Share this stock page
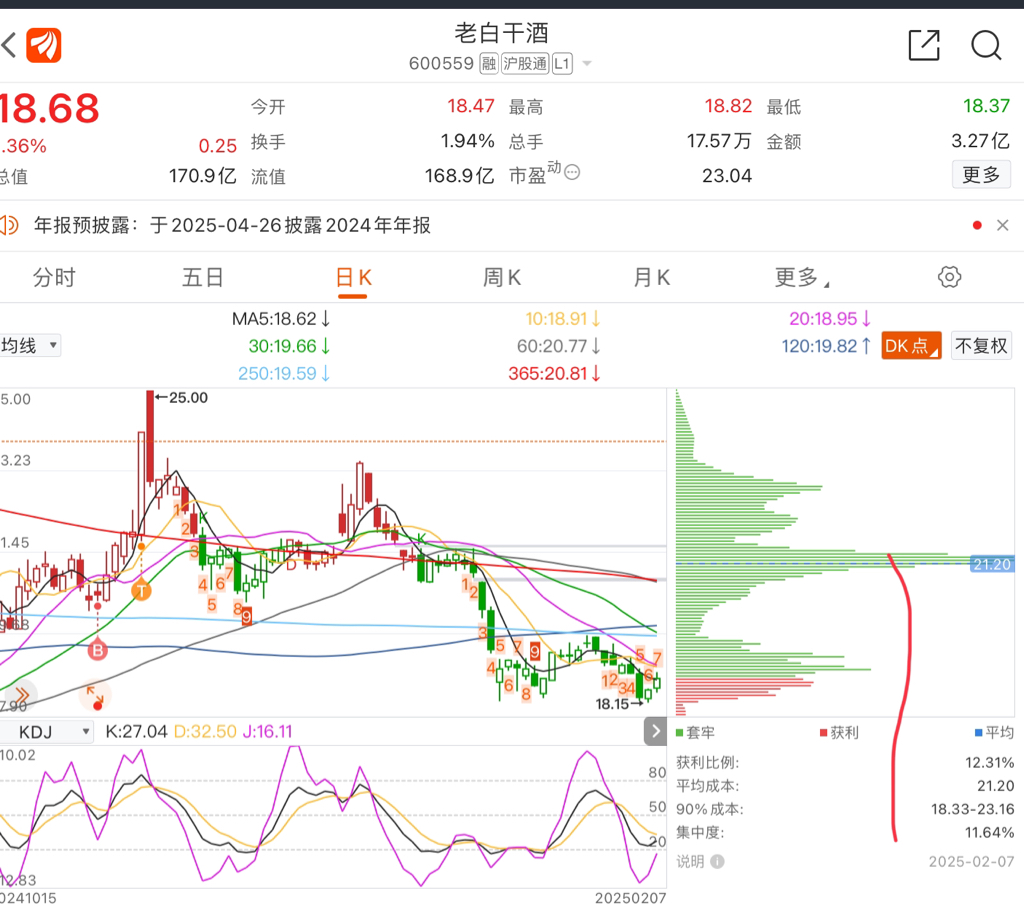Screen dimensions: 1024x907 click(924, 46)
